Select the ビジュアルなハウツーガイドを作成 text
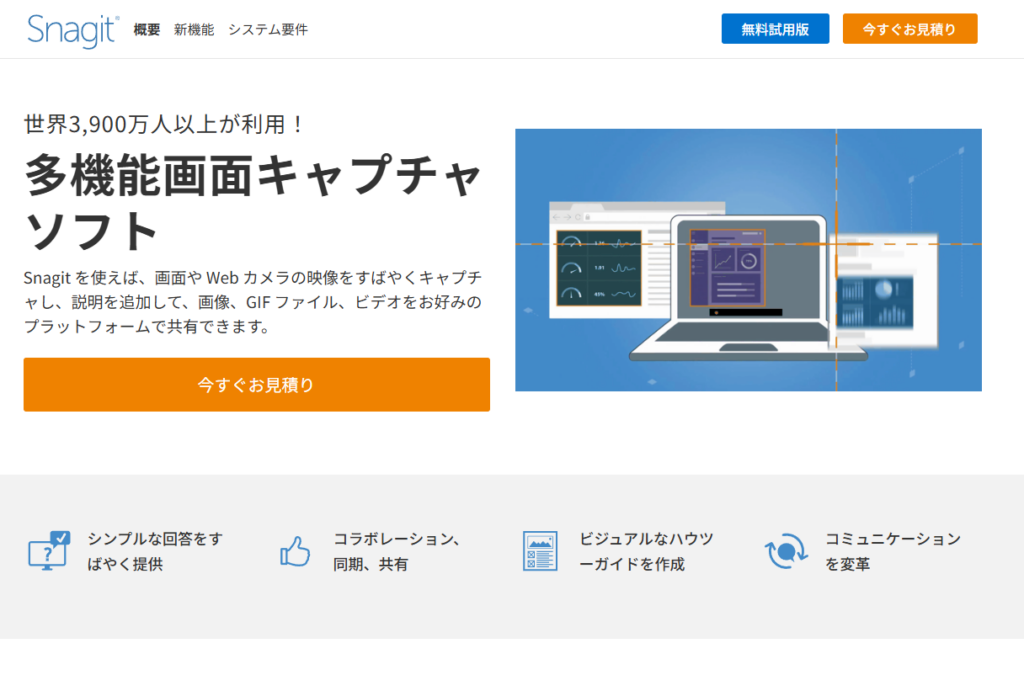Viewport: 1024px width, 675px height. tap(647, 551)
